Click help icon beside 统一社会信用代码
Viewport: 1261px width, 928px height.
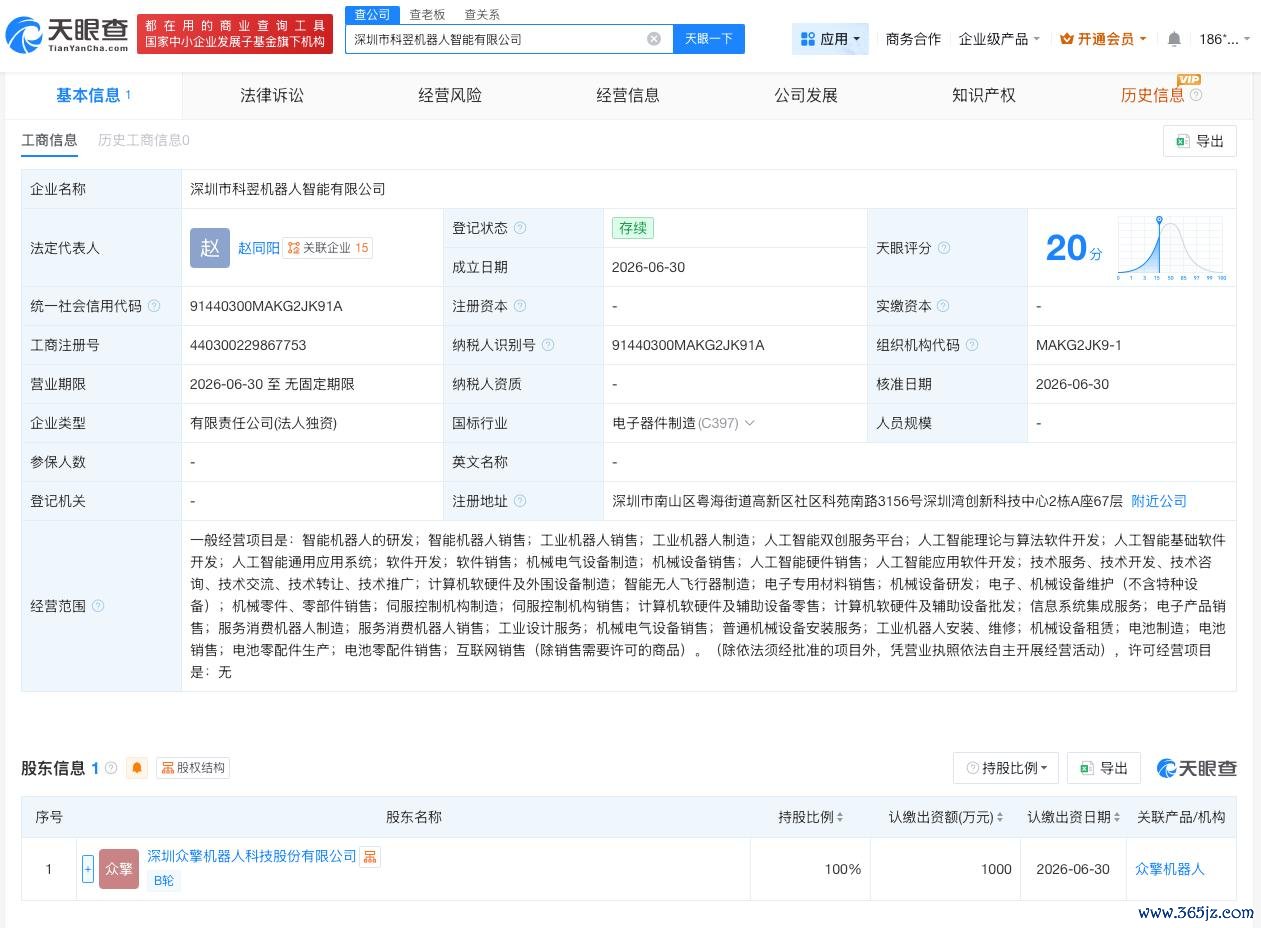click(x=154, y=306)
